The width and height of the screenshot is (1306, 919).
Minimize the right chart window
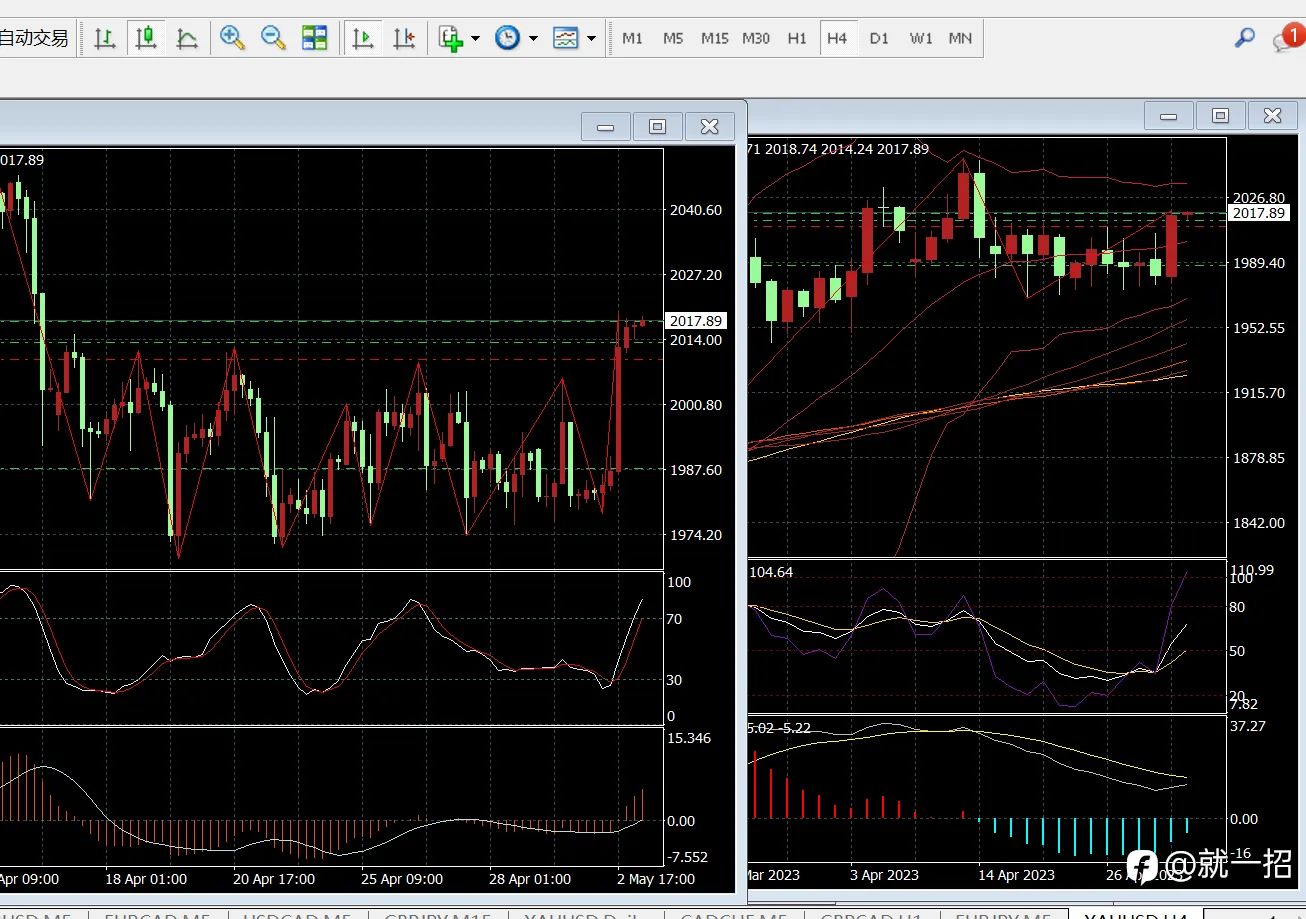1168,116
